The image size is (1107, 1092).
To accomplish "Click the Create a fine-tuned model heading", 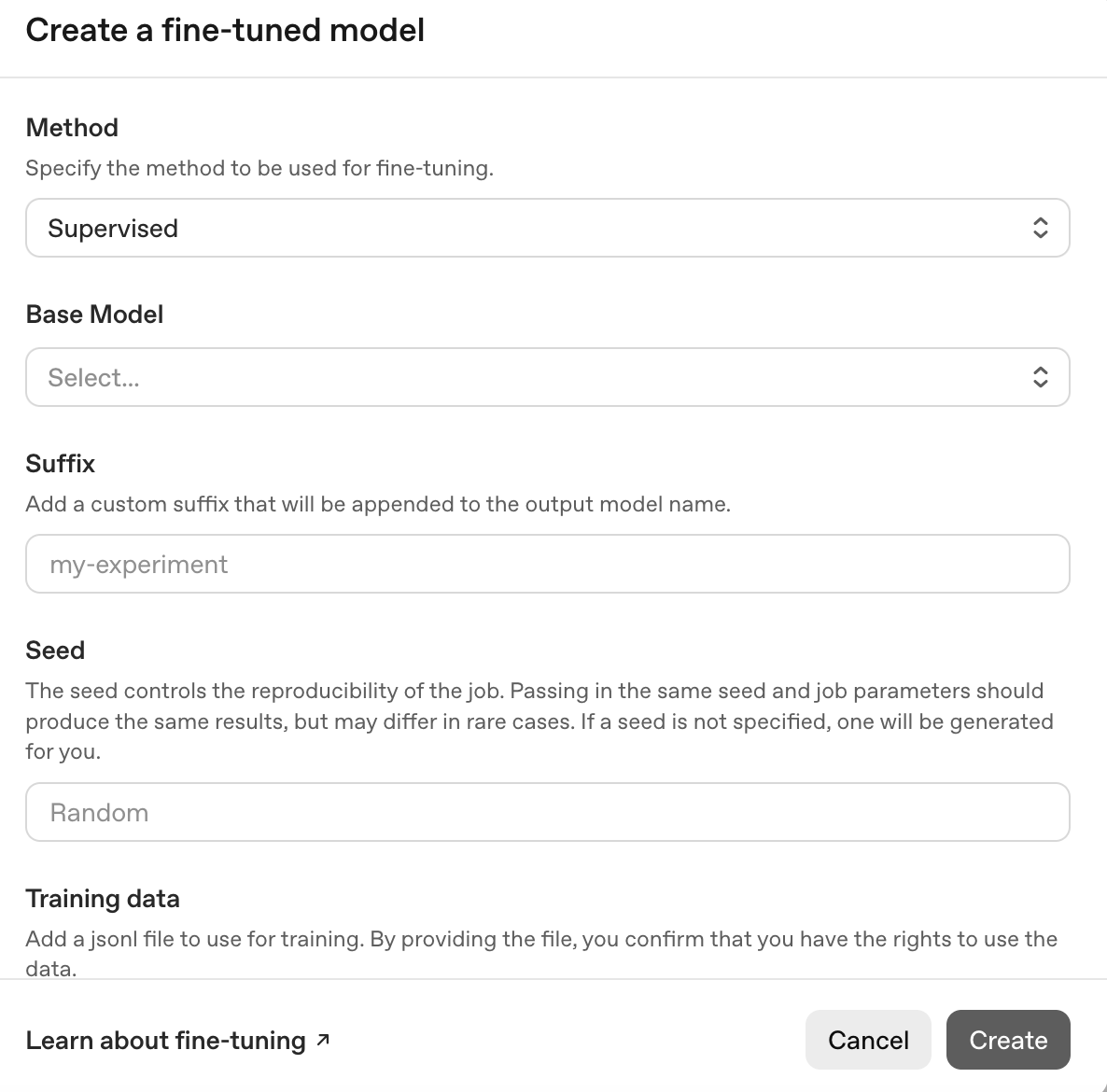I will (224, 30).
